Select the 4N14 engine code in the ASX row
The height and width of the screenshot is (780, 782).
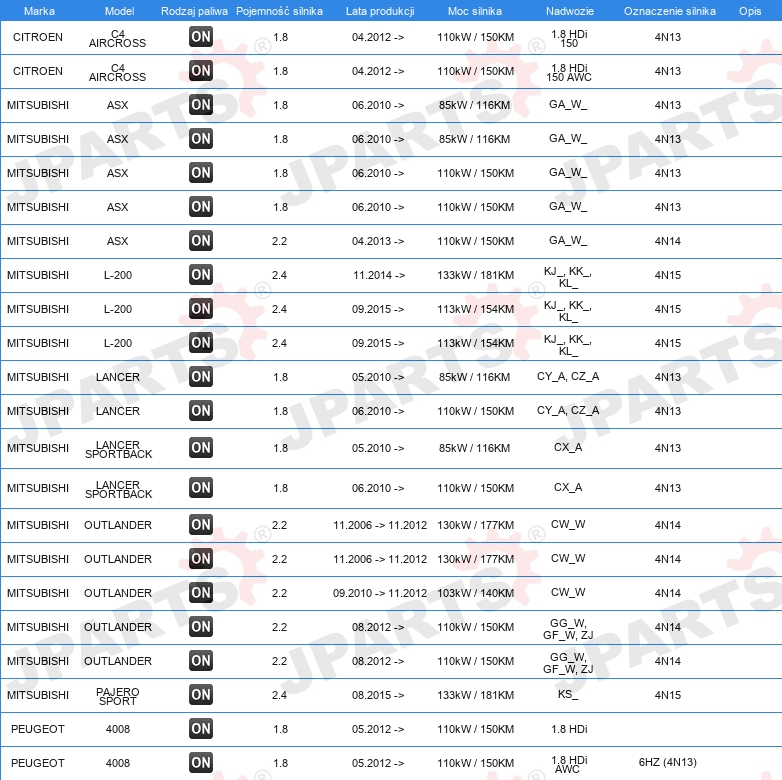(x=668, y=241)
